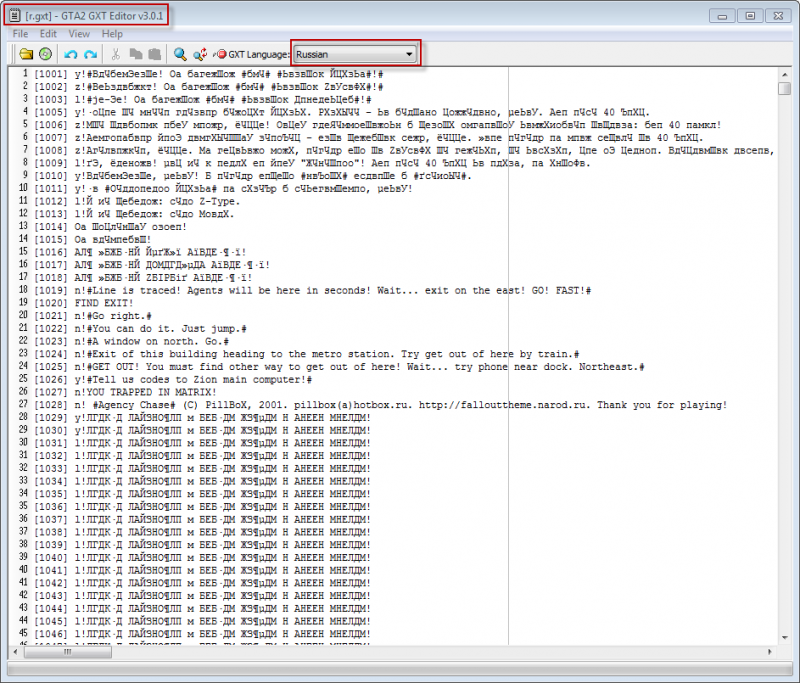
Task: Click the Find and Replace icon
Action: click(x=199, y=54)
